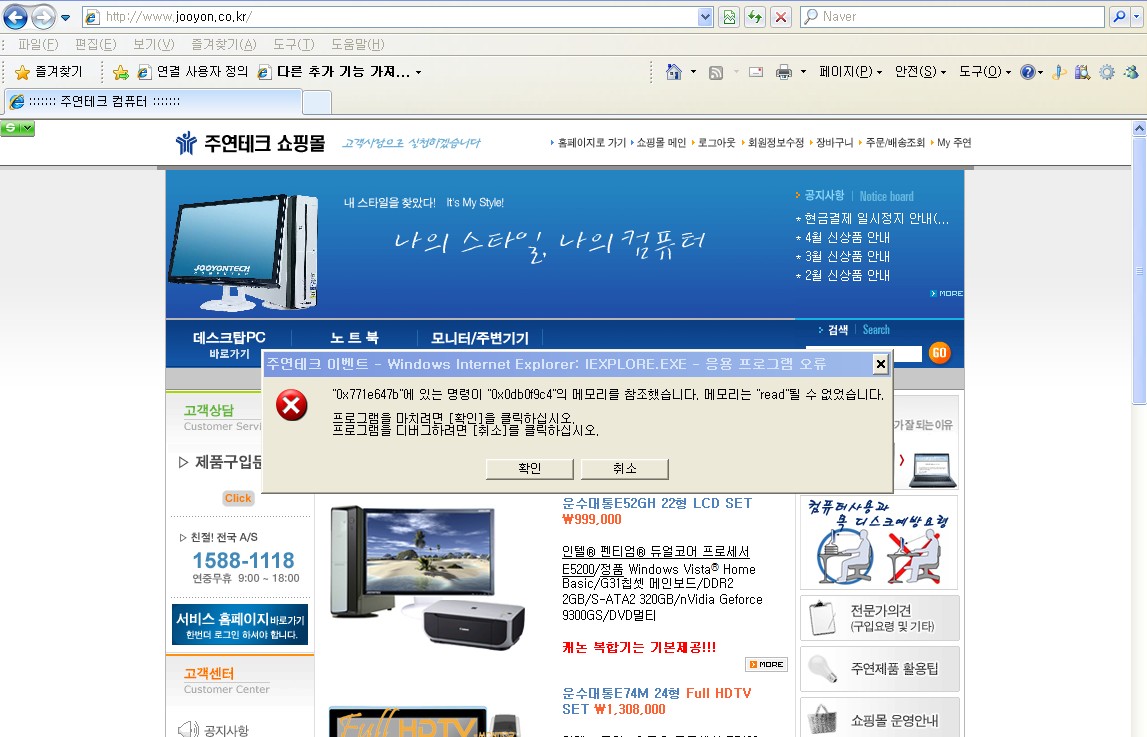Click the read mail icon

pos(756,72)
